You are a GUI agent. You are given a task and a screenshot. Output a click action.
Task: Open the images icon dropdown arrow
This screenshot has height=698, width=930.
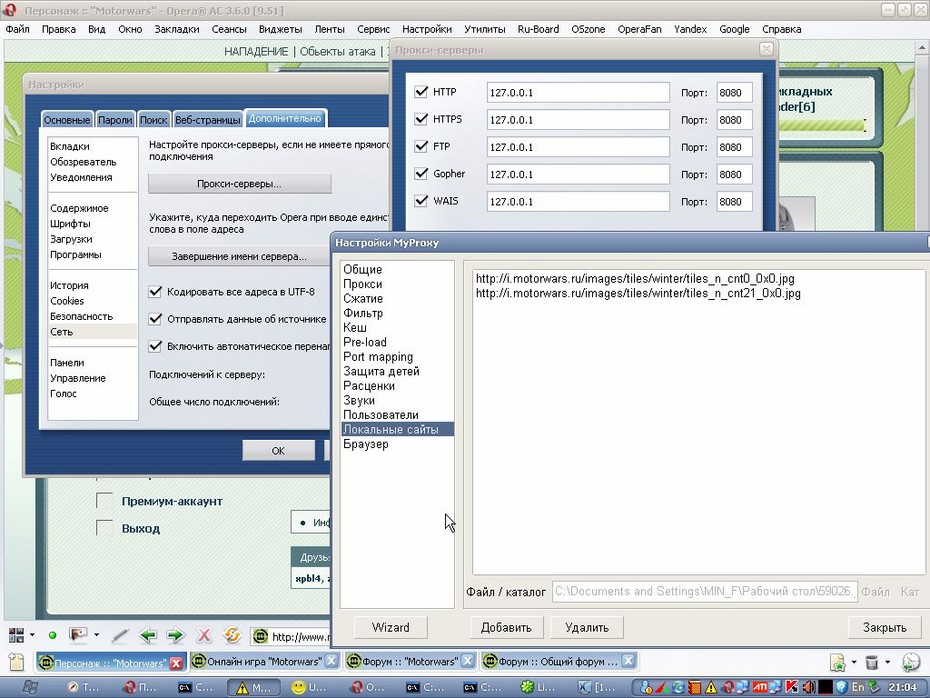[97, 635]
